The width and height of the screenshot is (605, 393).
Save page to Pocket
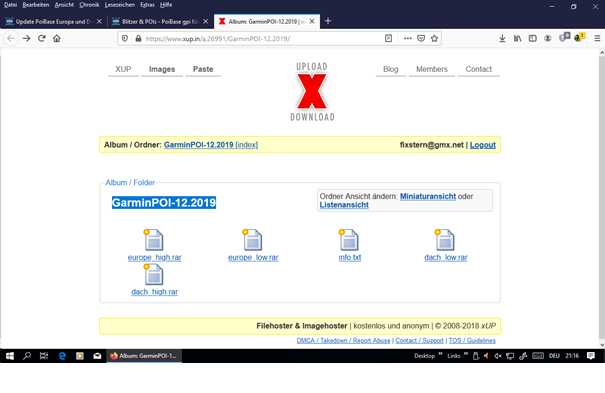tap(421, 38)
